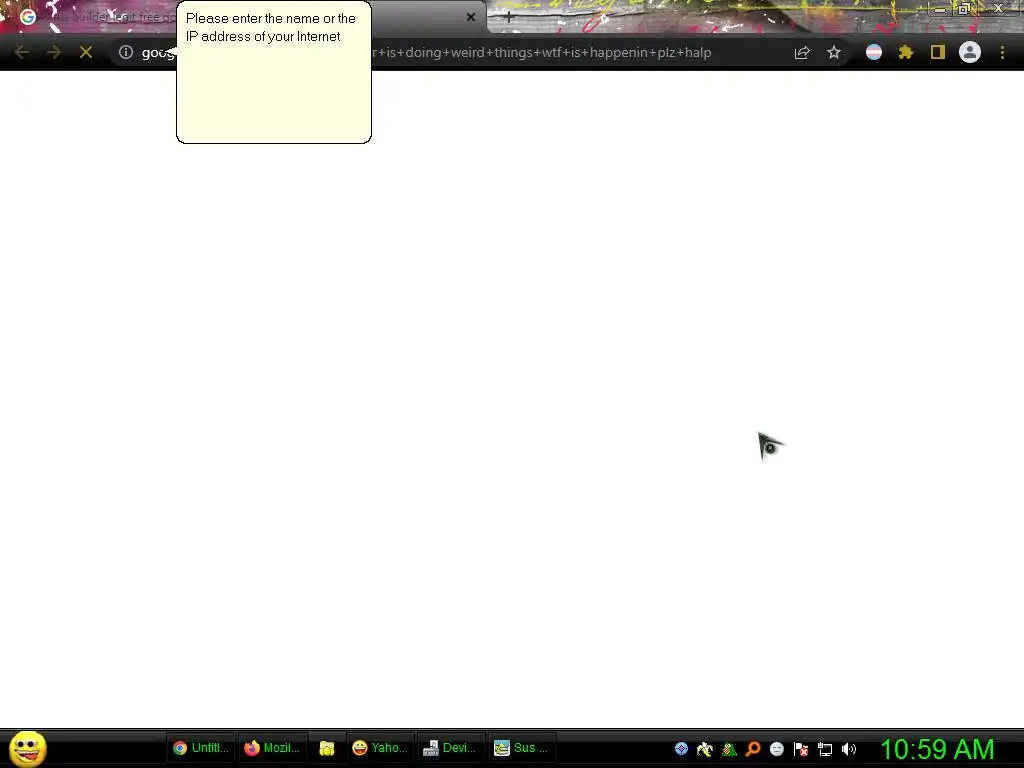
Task: Click the blue diamond tray icon
Action: click(681, 749)
